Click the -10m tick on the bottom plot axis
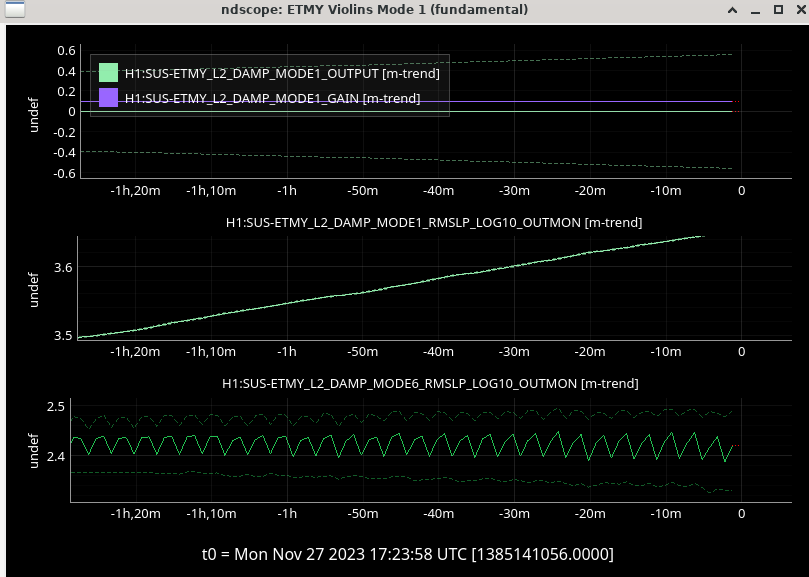The height and width of the screenshot is (577, 809). click(x=665, y=513)
